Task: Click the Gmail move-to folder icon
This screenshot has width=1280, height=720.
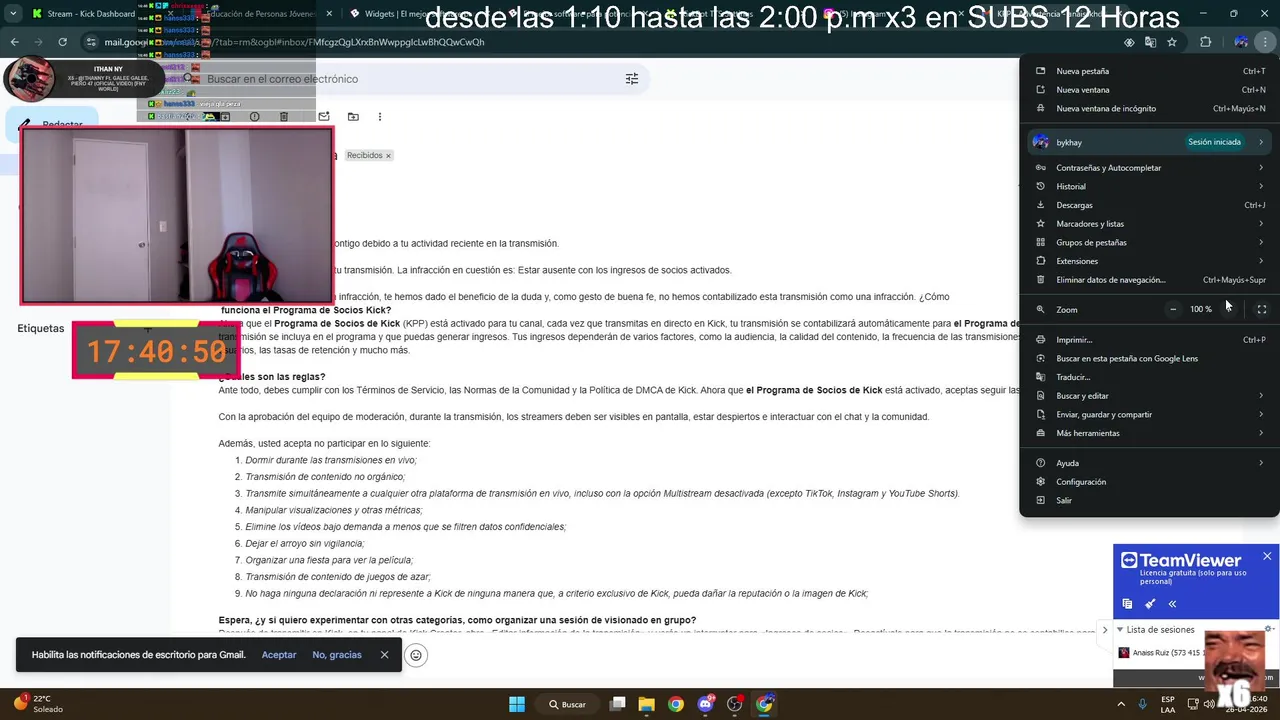Action: (x=353, y=117)
